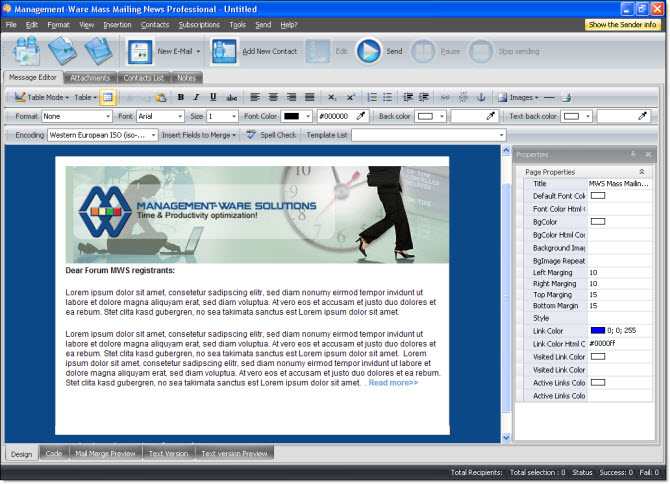Image resolution: width=670 pixels, height=484 pixels.
Task: Click the Add New Contact icon
Action: tap(224, 50)
